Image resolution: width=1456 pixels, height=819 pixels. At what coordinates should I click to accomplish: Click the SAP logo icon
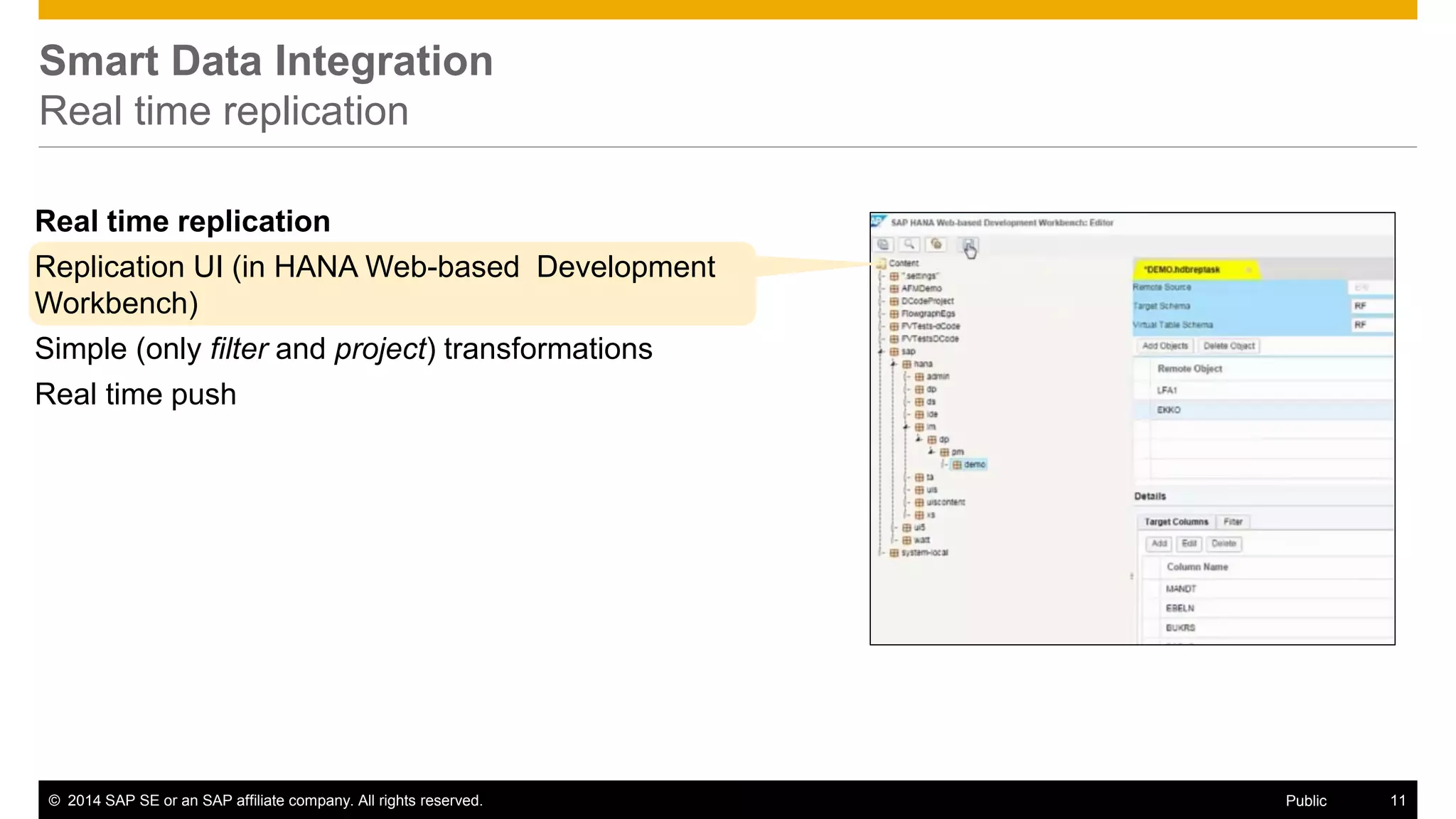point(879,222)
